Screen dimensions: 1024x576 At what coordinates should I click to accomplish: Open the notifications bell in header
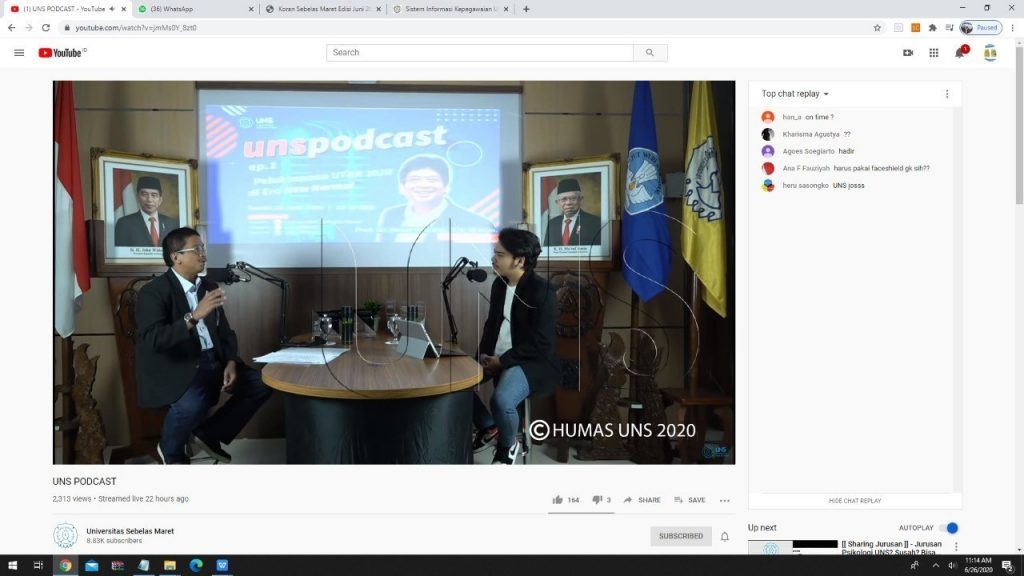tap(960, 52)
